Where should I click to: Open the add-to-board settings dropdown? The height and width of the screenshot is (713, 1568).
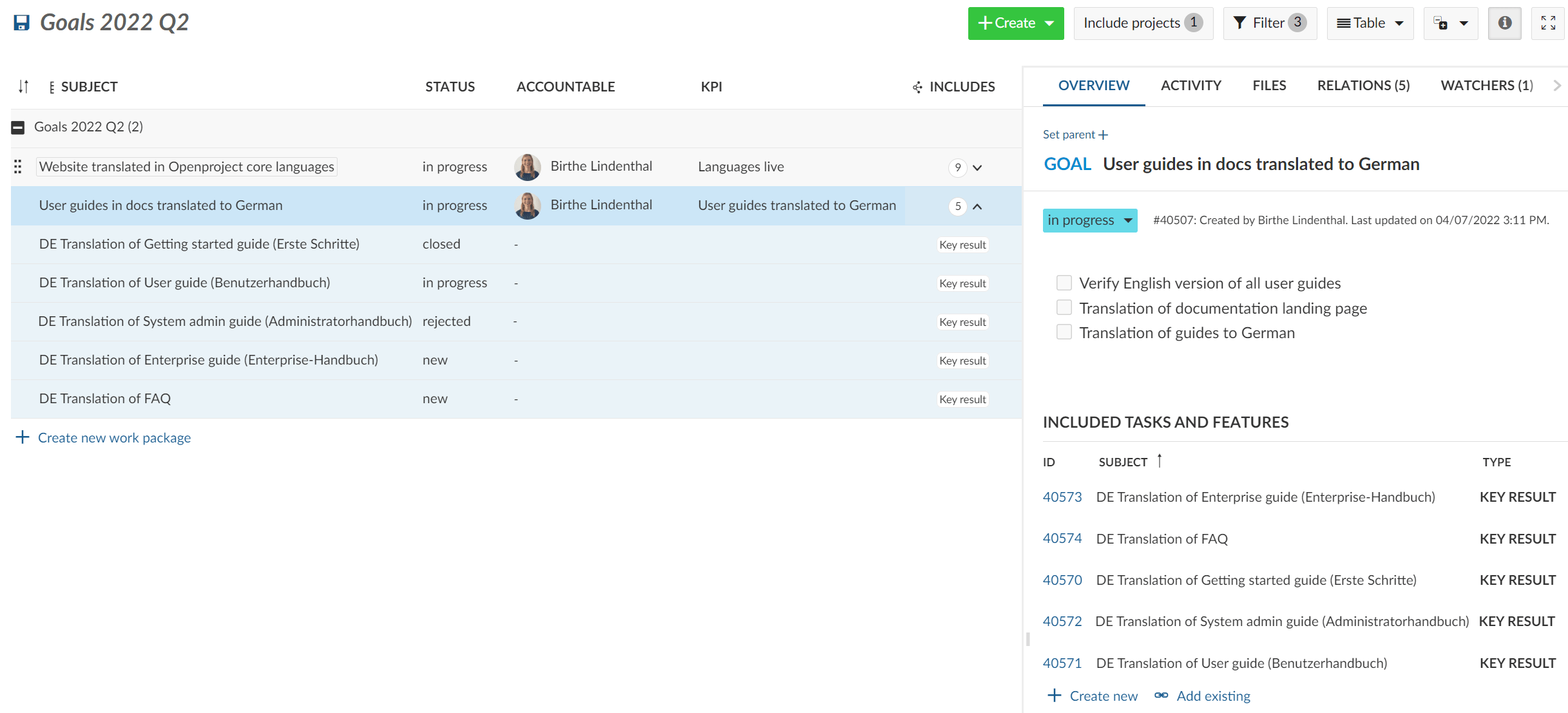pyautogui.click(x=1450, y=23)
